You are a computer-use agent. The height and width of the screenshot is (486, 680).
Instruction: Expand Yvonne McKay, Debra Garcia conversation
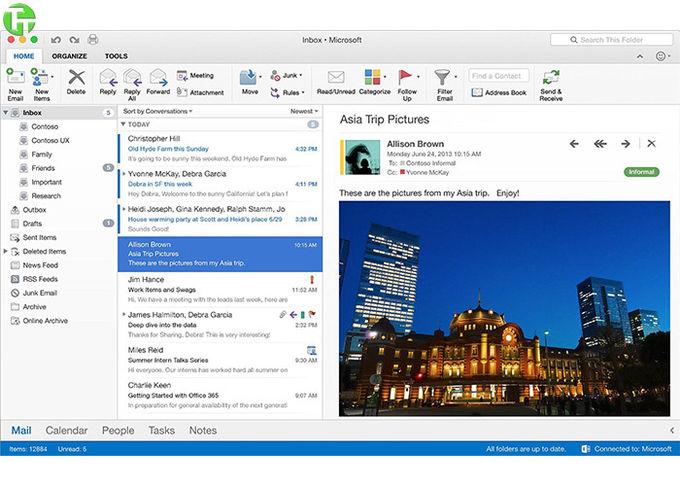tap(124, 174)
